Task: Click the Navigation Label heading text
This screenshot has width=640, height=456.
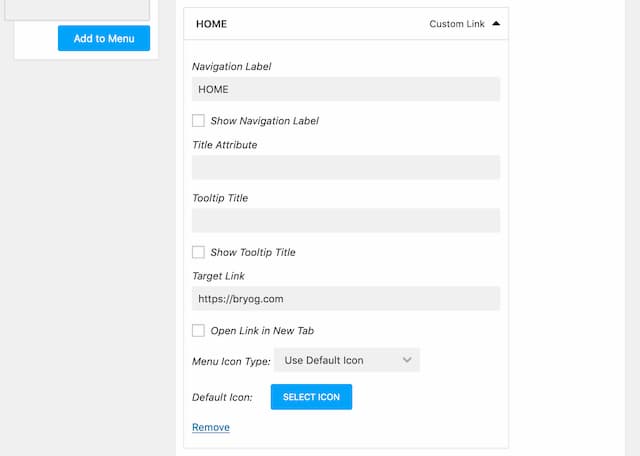Action: click(231, 67)
